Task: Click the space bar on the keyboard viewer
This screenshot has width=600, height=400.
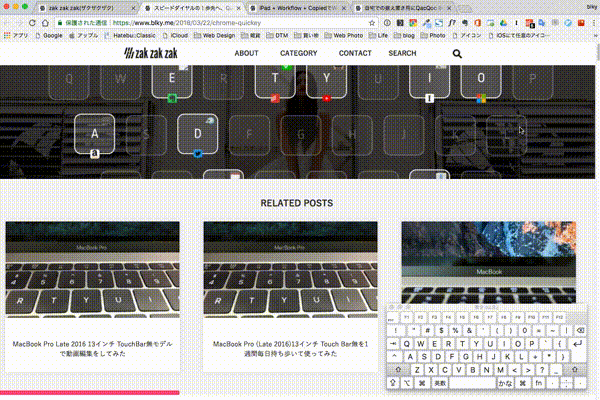Action: 473,383
